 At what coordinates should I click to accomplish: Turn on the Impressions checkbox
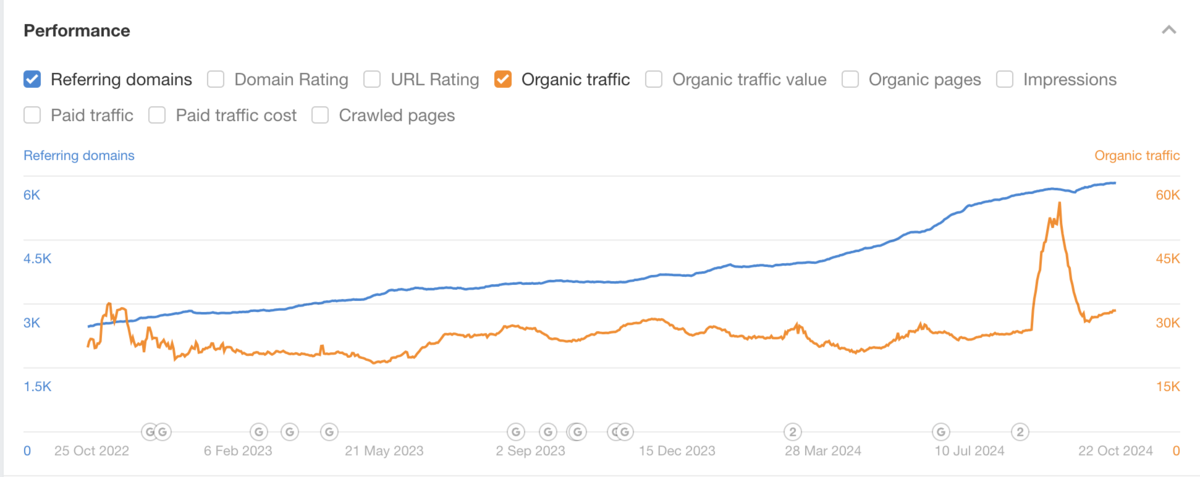pos(1005,79)
